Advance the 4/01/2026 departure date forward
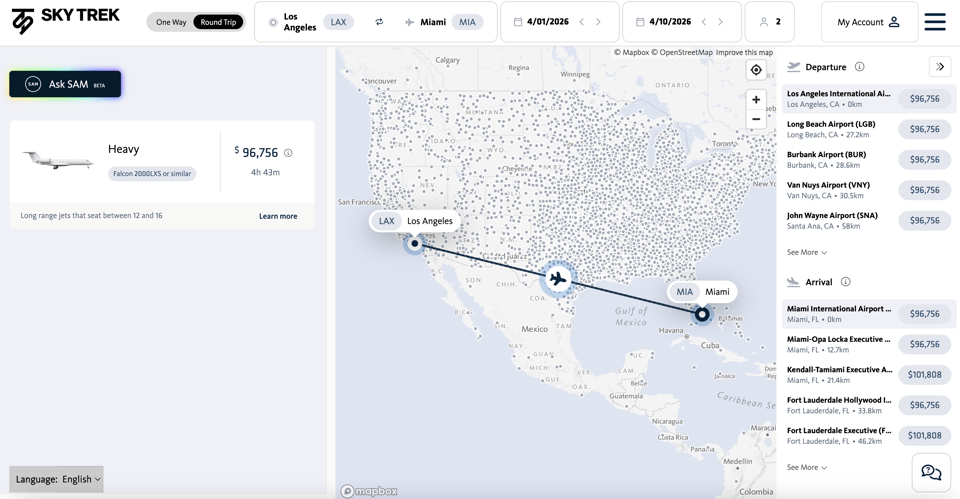 [x=598, y=22]
